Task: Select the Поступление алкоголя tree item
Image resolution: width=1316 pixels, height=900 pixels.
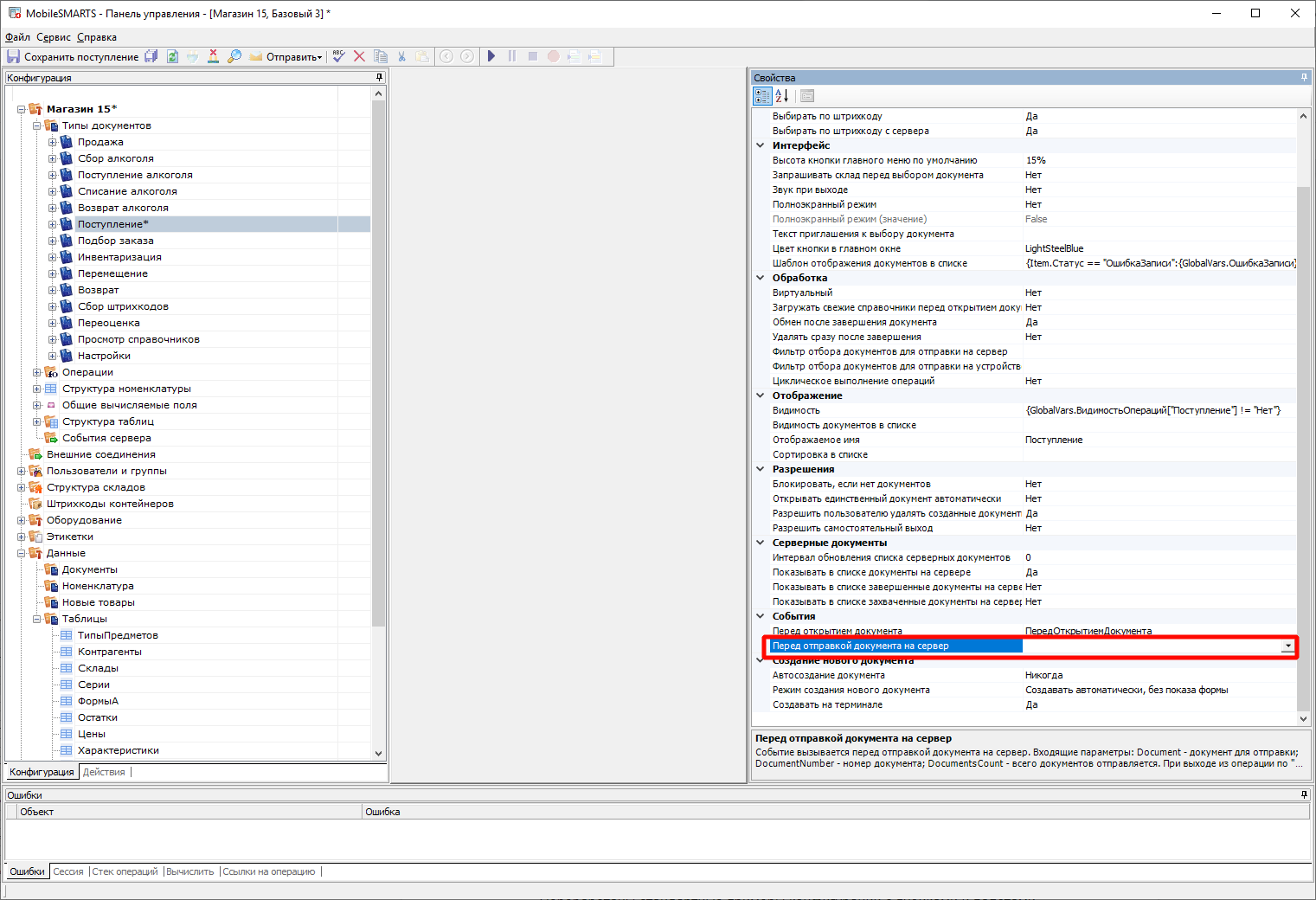Action: (x=135, y=175)
